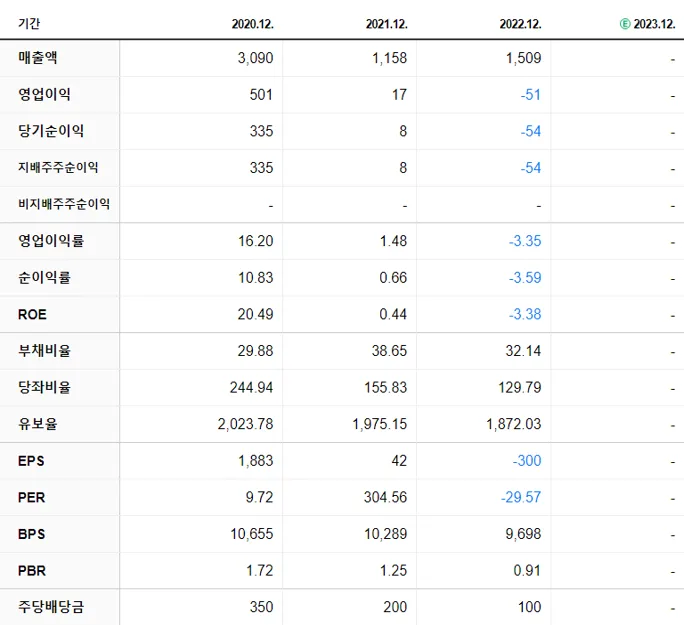Click the 비지배주주순이익 row label
Viewport: 684px width, 625px height.
pyautogui.click(x=64, y=204)
